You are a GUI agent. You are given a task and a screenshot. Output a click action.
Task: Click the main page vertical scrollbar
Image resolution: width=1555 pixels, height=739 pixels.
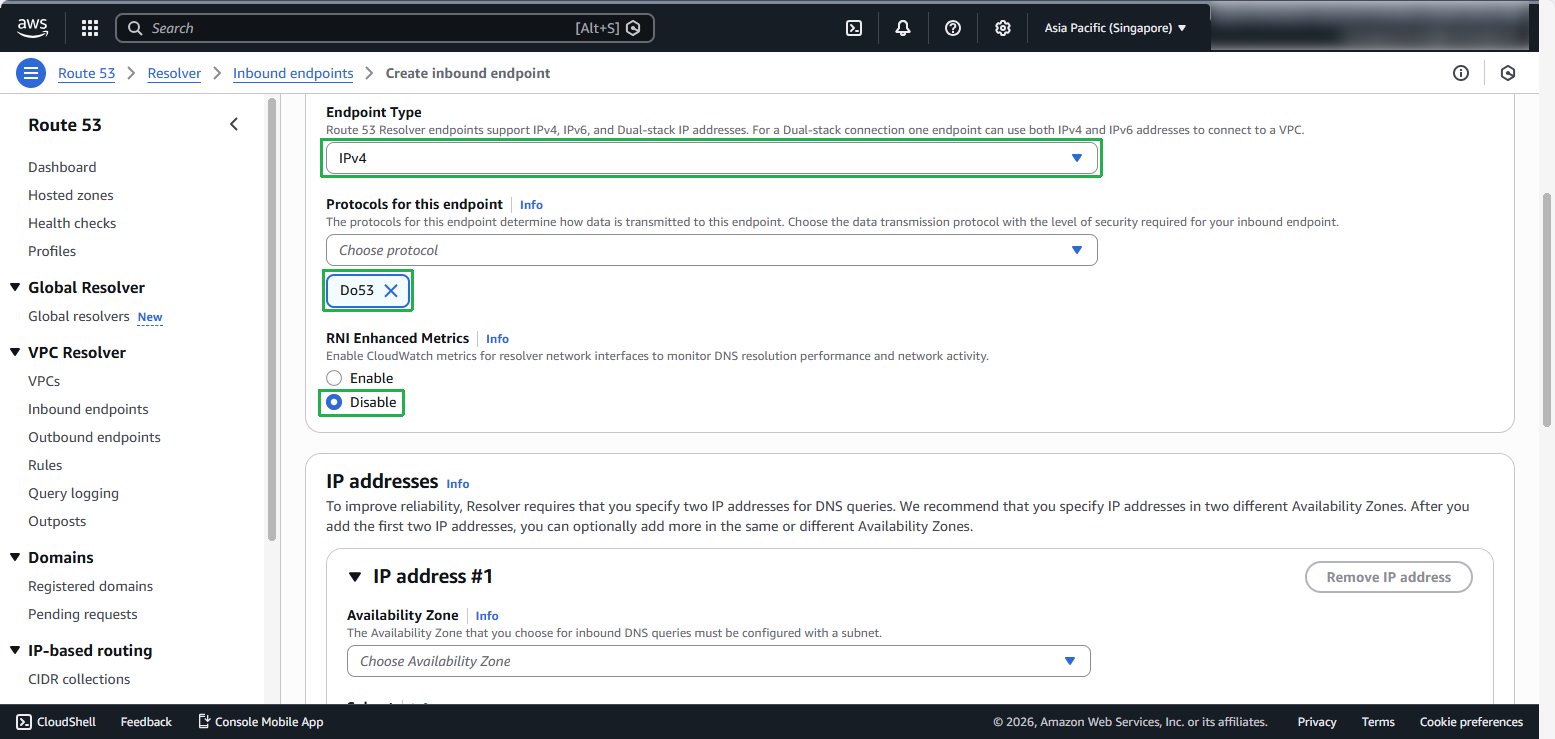pyautogui.click(x=1548, y=310)
